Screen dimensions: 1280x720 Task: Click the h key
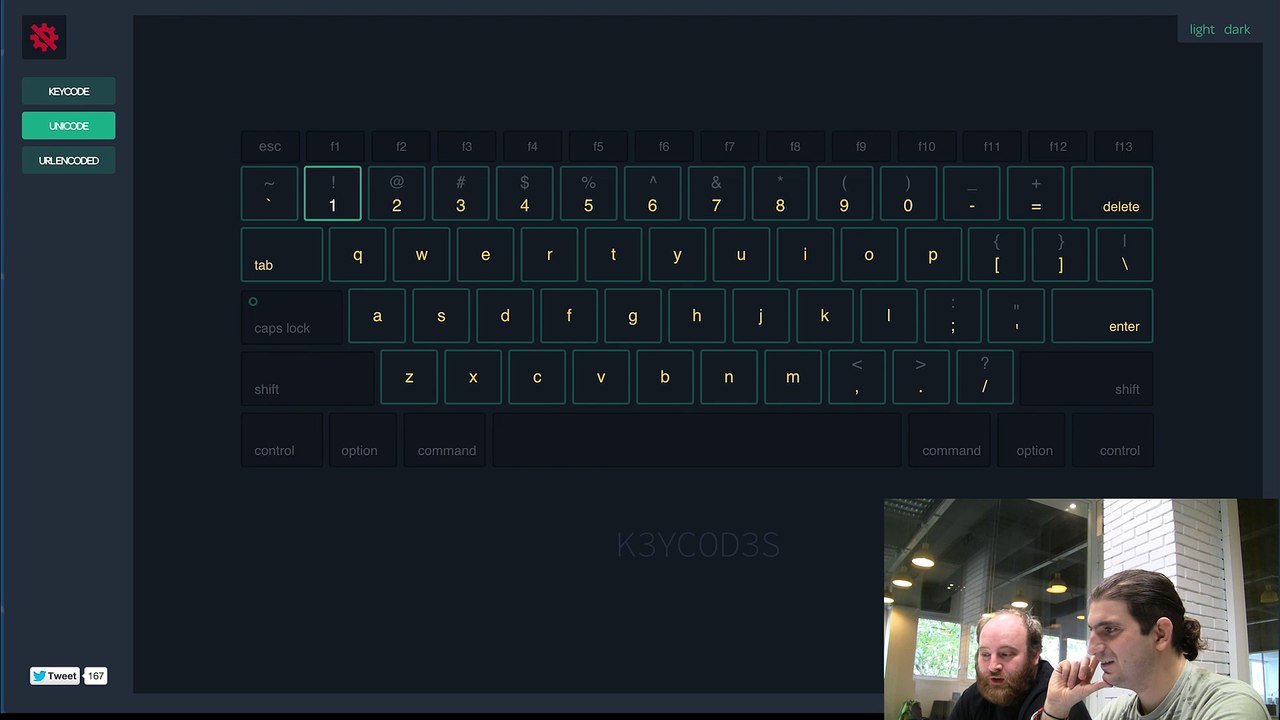coord(697,316)
